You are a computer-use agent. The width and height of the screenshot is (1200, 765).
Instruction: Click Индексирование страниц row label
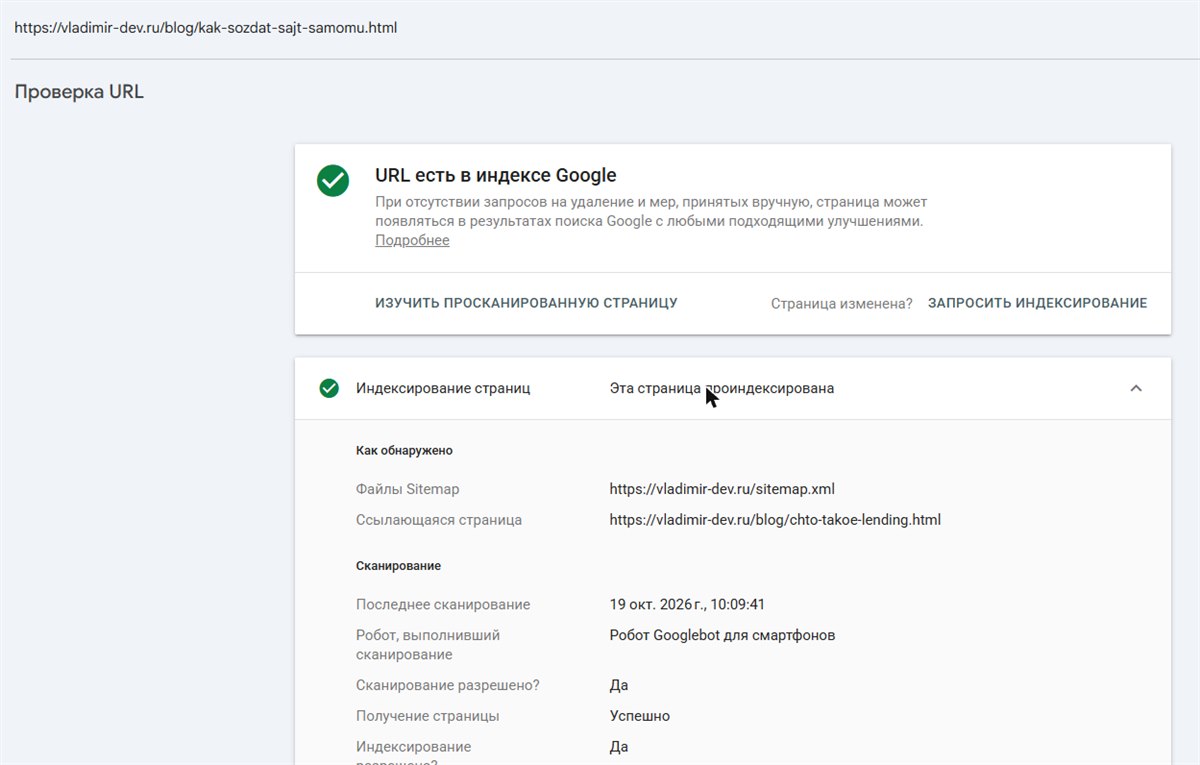[x=443, y=388]
